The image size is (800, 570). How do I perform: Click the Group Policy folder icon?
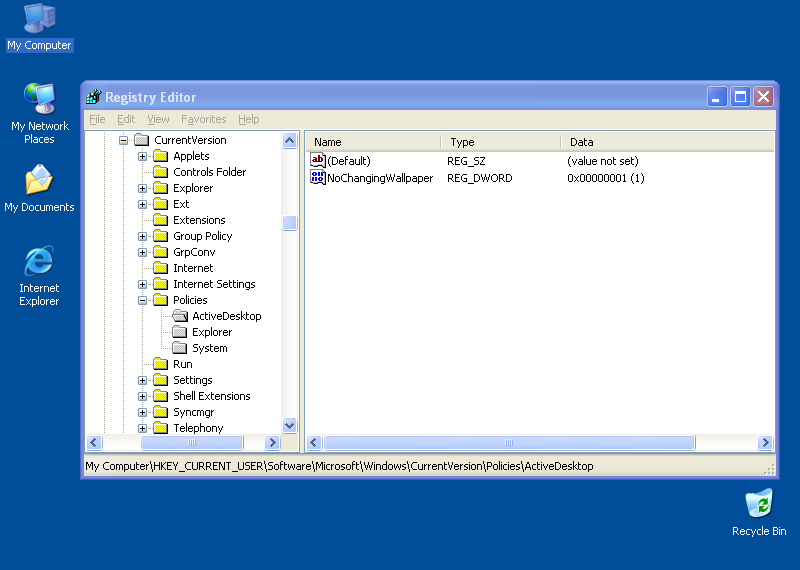tap(160, 236)
